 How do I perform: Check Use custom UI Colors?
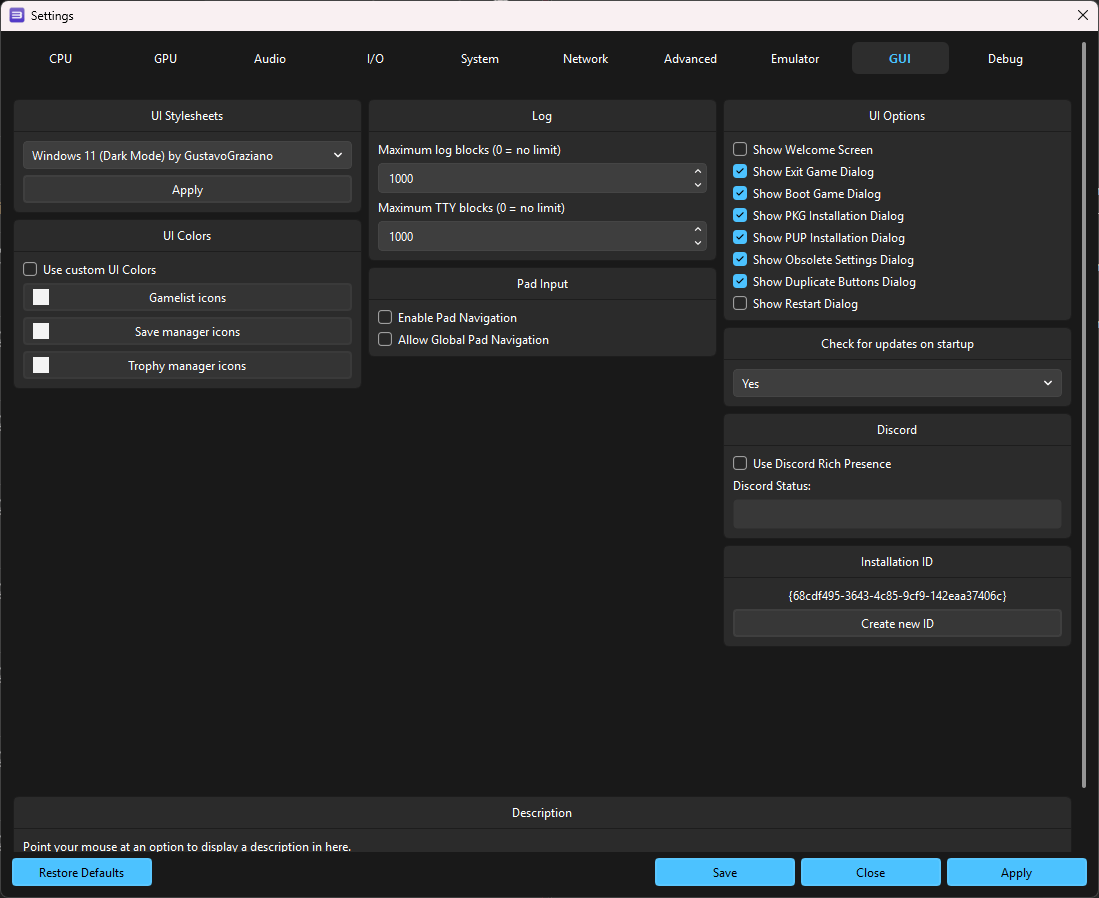[30, 270]
